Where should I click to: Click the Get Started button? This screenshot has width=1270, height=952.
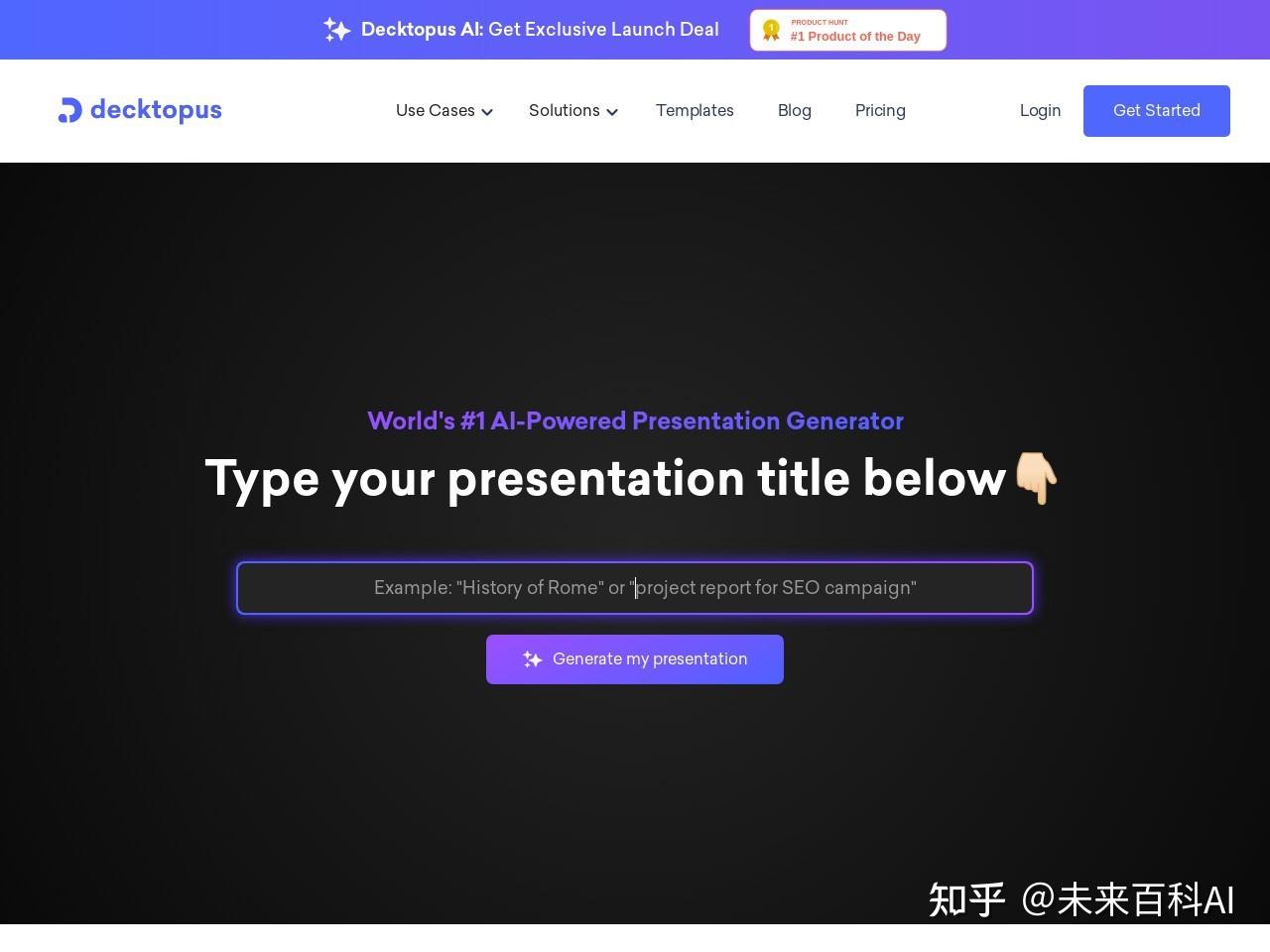click(x=1157, y=111)
